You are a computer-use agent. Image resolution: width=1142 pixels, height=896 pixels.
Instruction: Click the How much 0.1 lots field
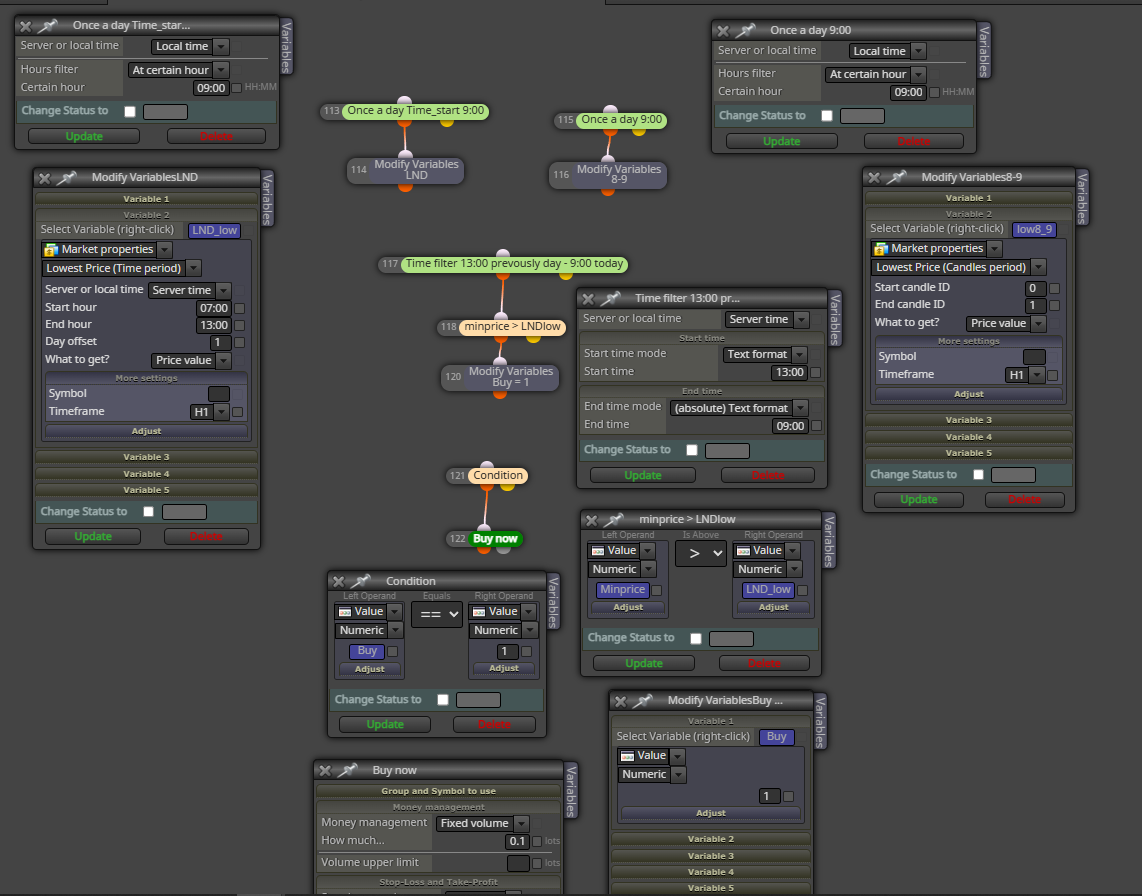pyautogui.click(x=516, y=841)
